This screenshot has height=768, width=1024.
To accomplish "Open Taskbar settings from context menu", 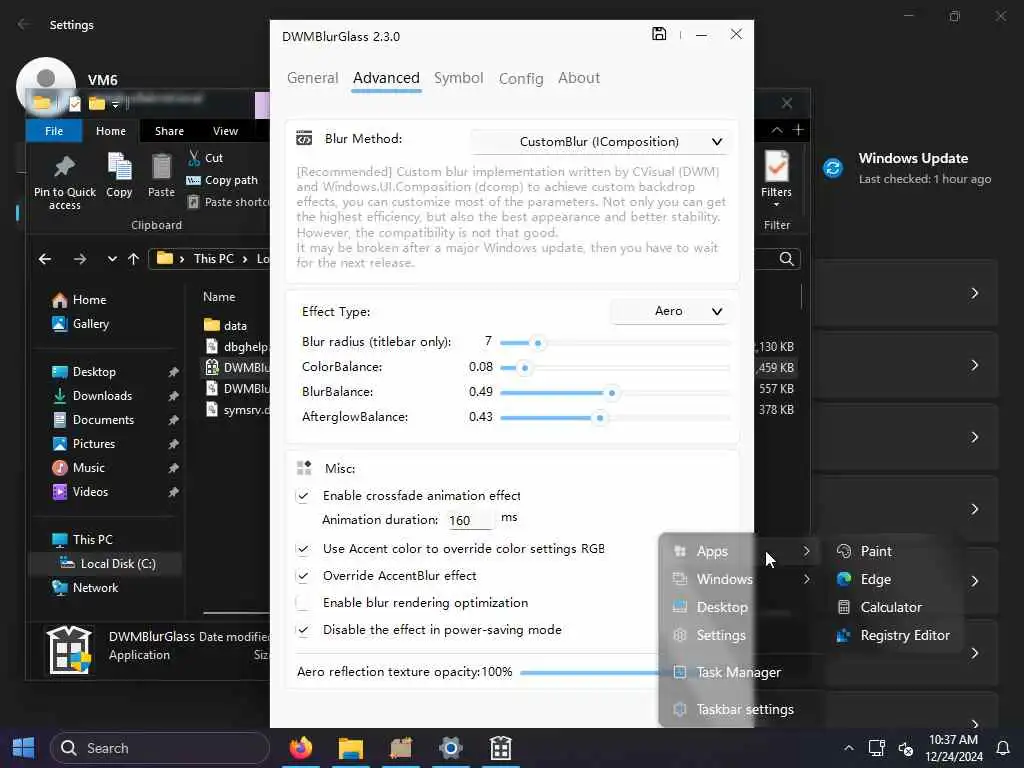I will pyautogui.click(x=741, y=709).
